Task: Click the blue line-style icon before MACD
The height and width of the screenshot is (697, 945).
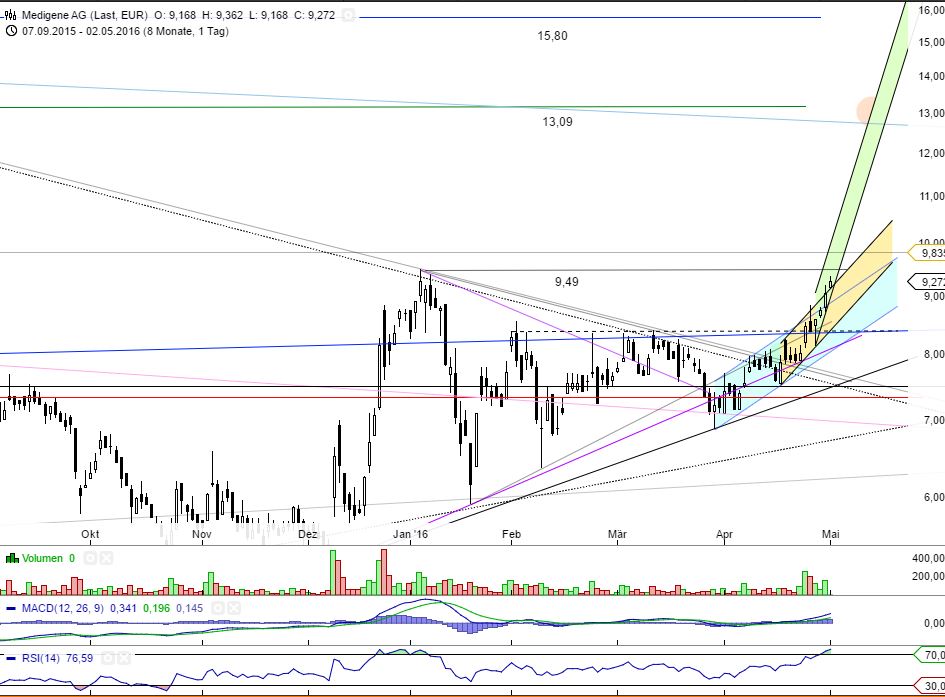Action: [x=11, y=607]
